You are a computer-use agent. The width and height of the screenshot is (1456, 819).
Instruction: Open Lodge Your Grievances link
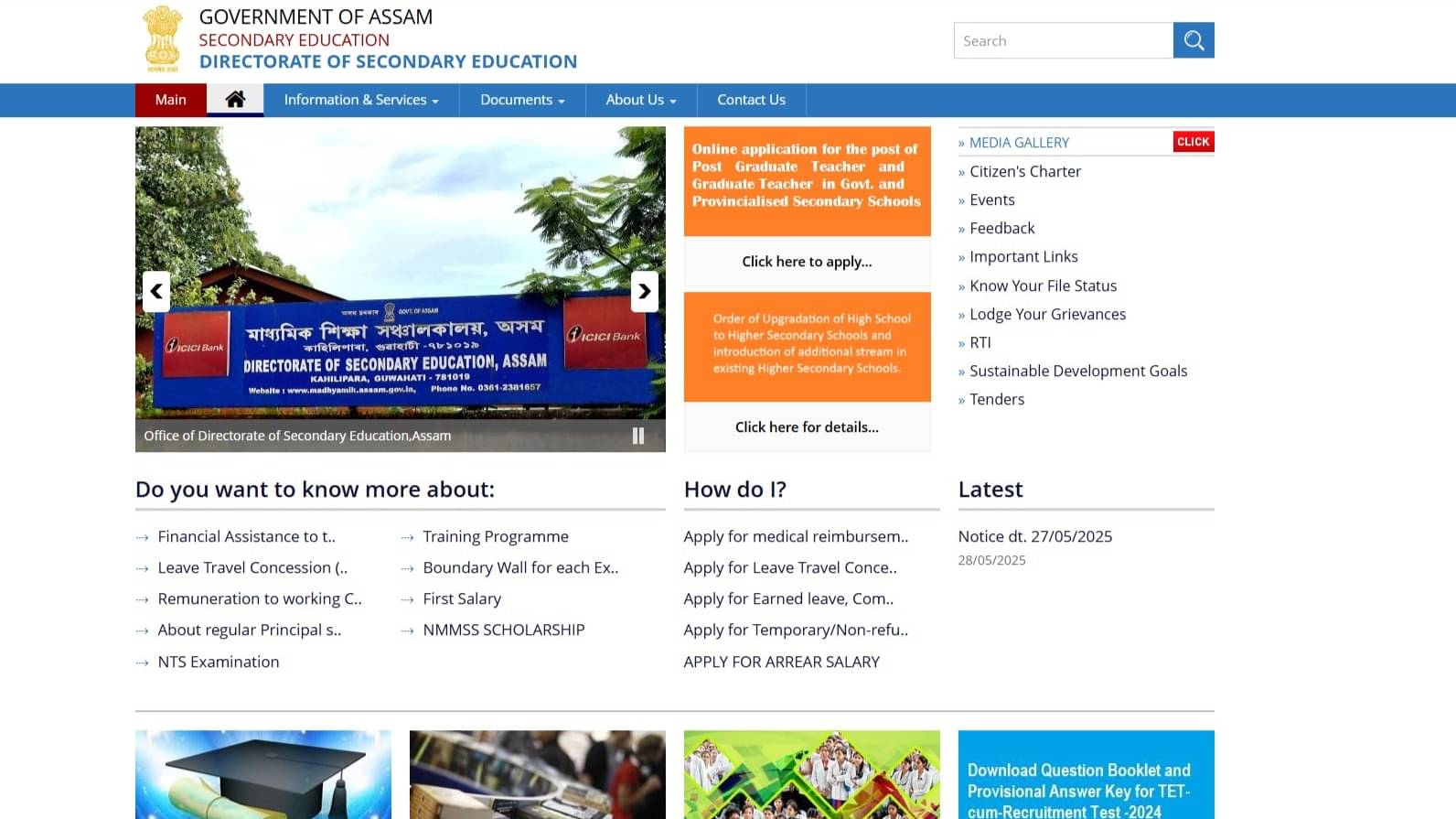click(1048, 314)
